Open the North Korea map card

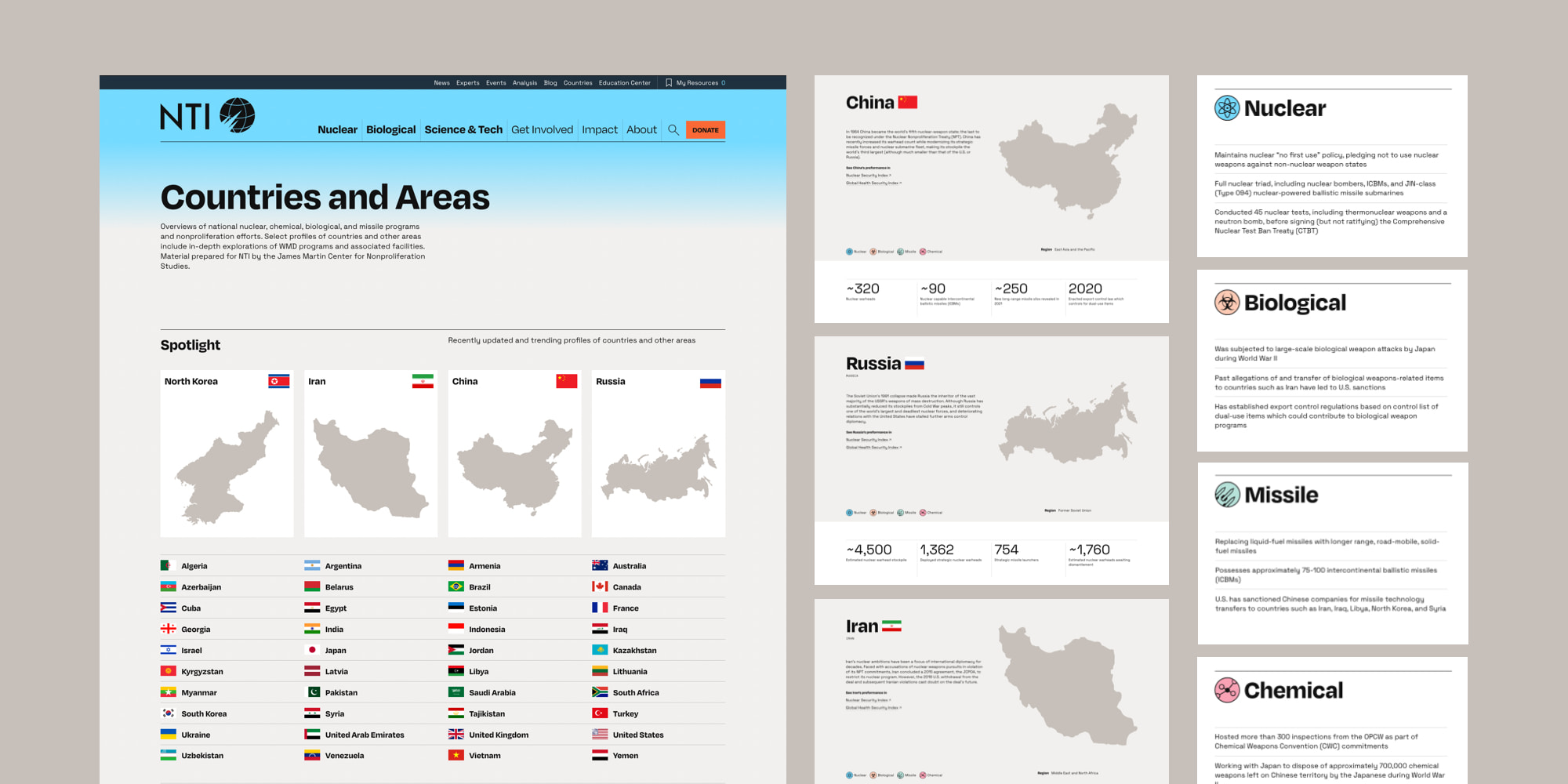[x=227, y=453]
